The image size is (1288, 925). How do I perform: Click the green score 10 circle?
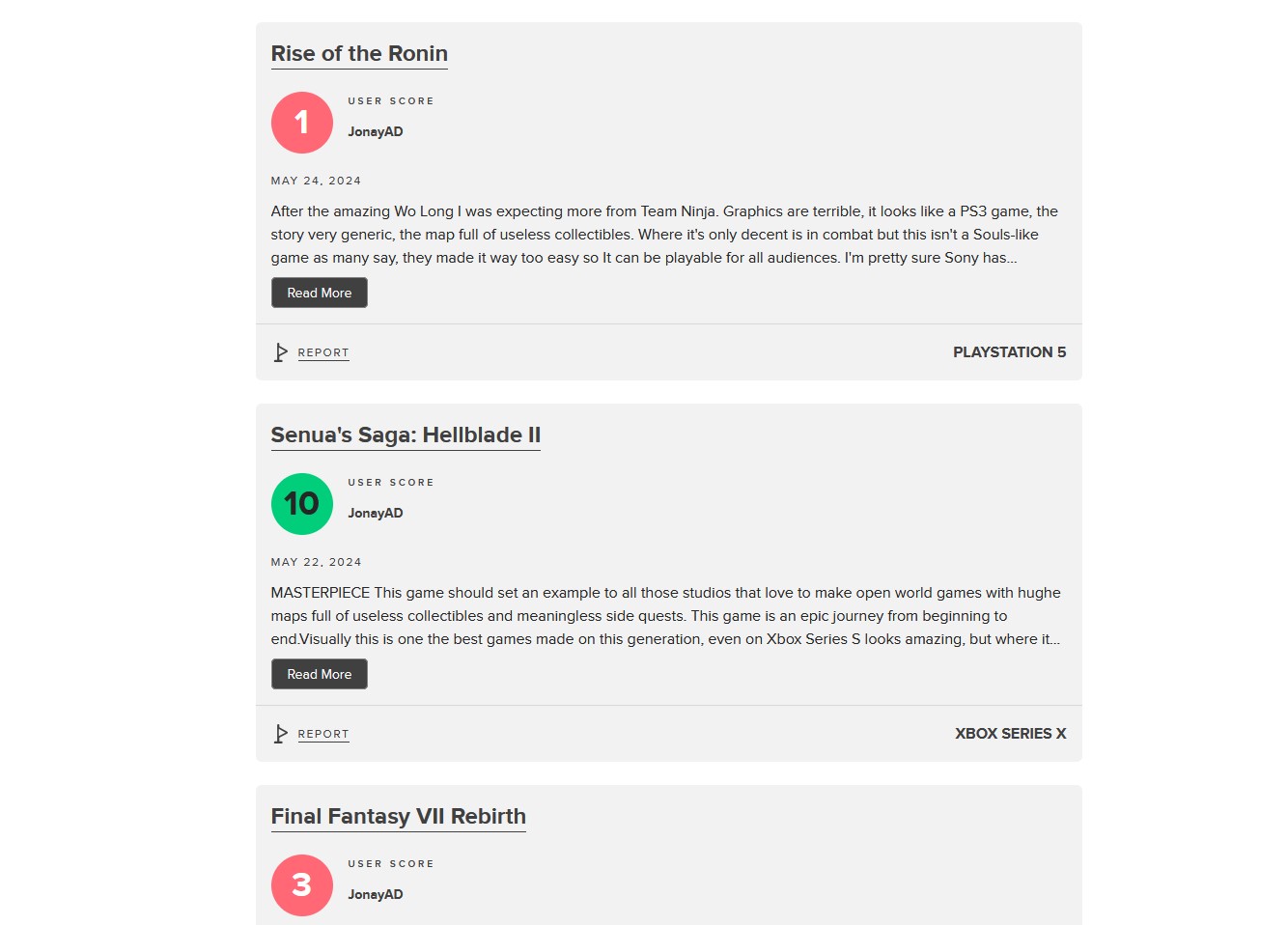(x=302, y=504)
